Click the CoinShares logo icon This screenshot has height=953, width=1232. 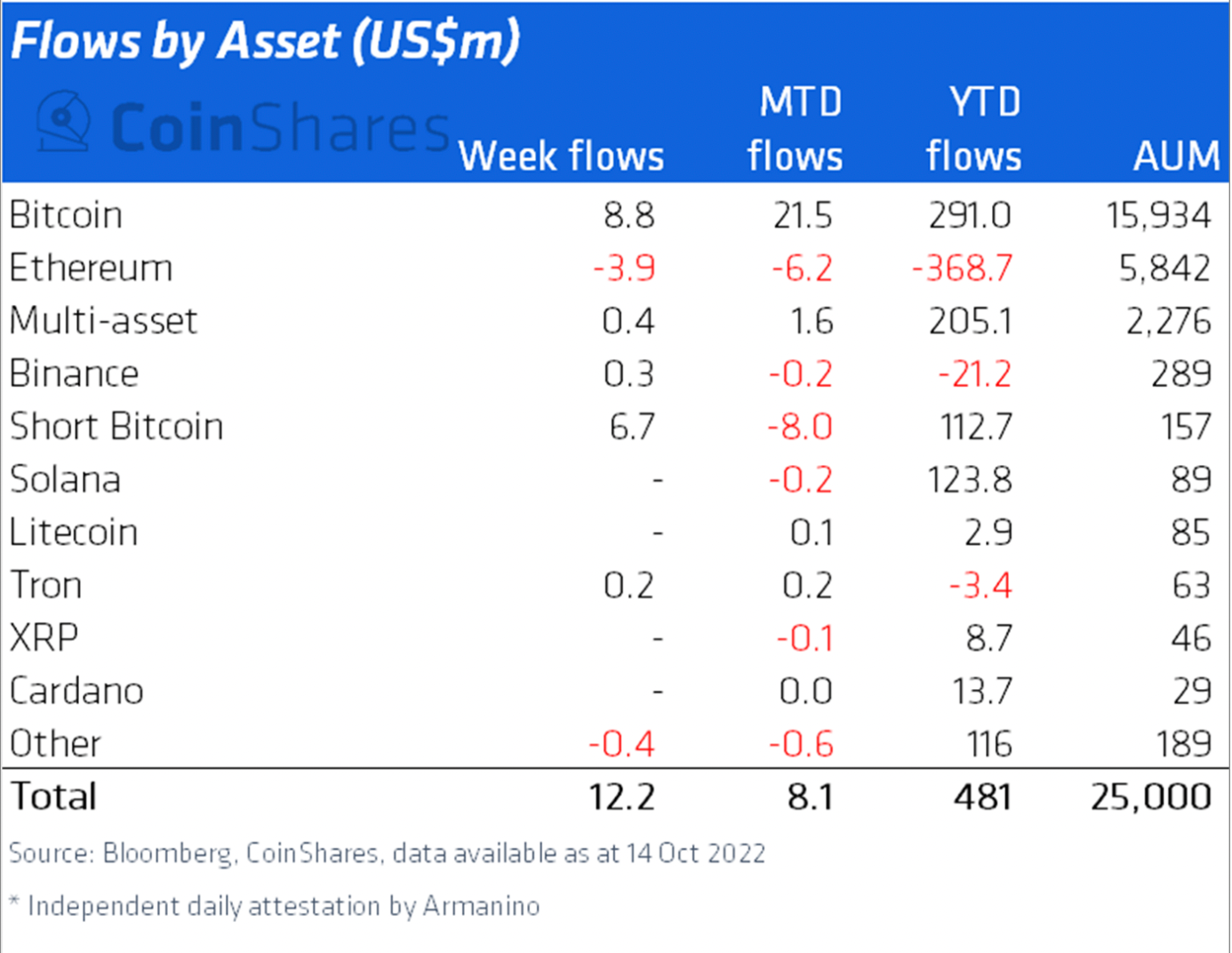tap(64, 122)
